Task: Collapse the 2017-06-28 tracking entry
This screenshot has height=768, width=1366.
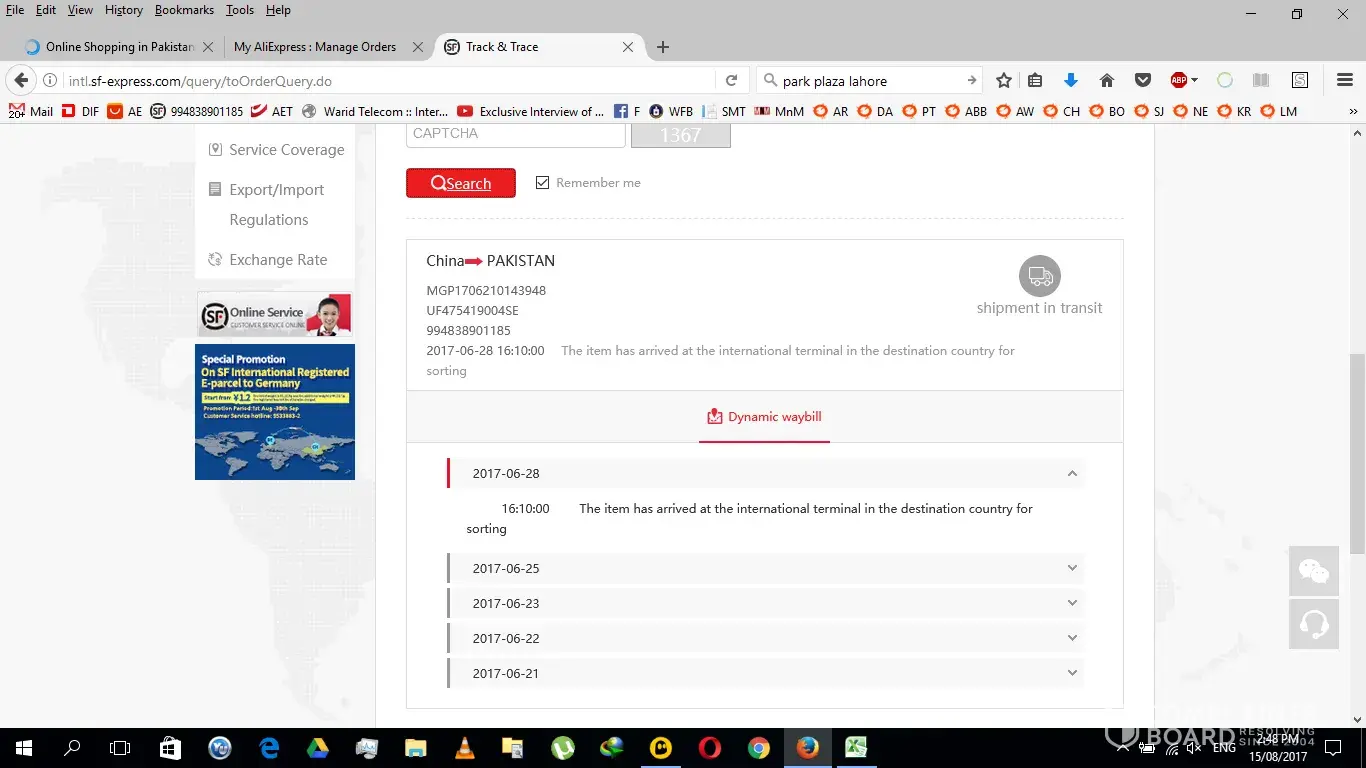Action: pos(1072,474)
